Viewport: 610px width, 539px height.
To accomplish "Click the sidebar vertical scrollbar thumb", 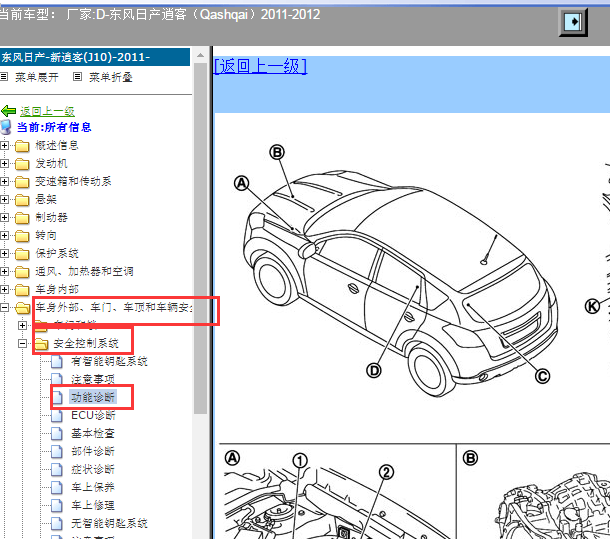I will 200,238.
